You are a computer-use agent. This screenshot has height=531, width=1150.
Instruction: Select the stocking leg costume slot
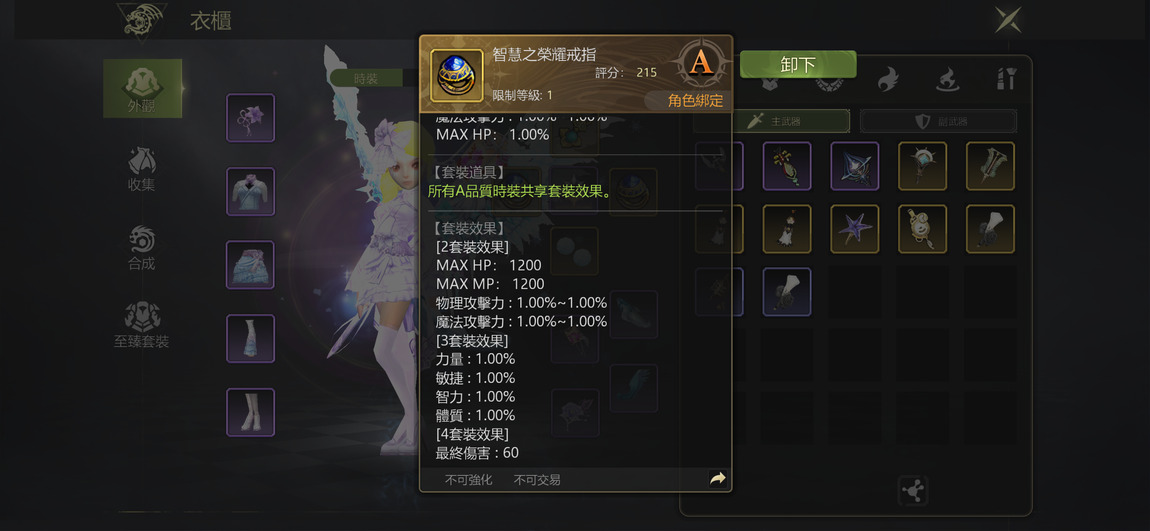251,338
